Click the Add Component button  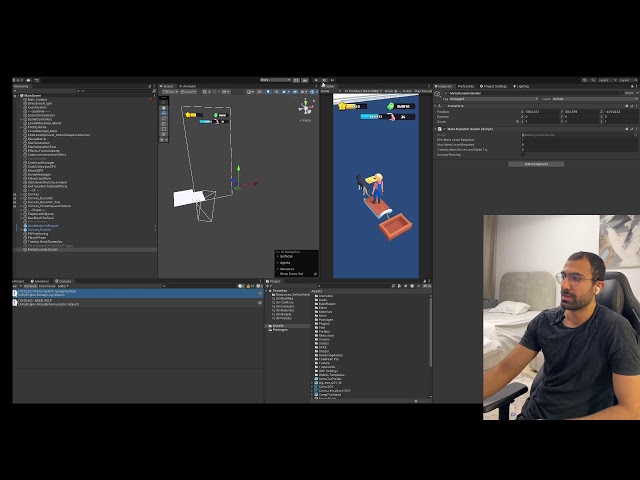(536, 164)
